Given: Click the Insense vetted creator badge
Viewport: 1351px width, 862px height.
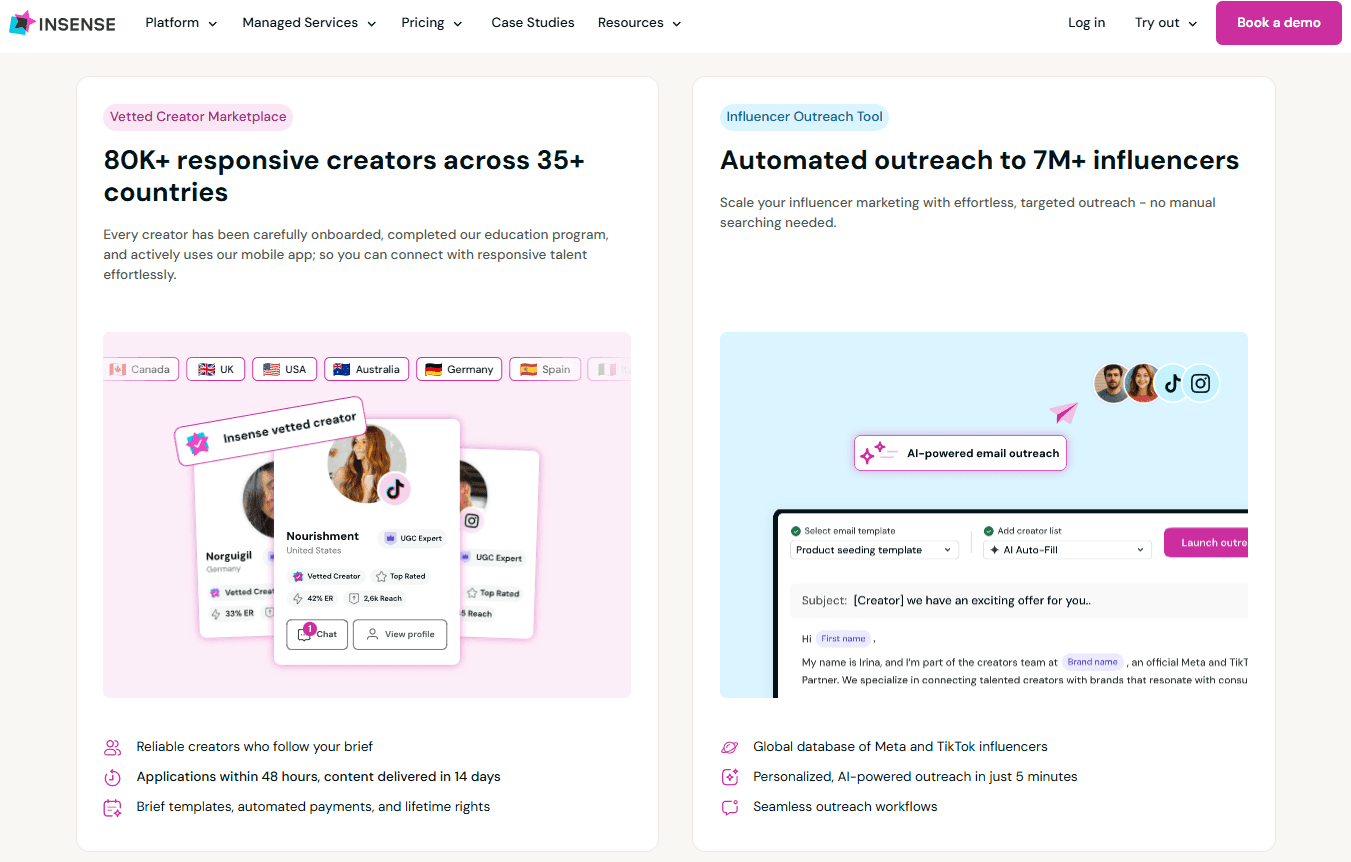Looking at the screenshot, I should pos(271,432).
